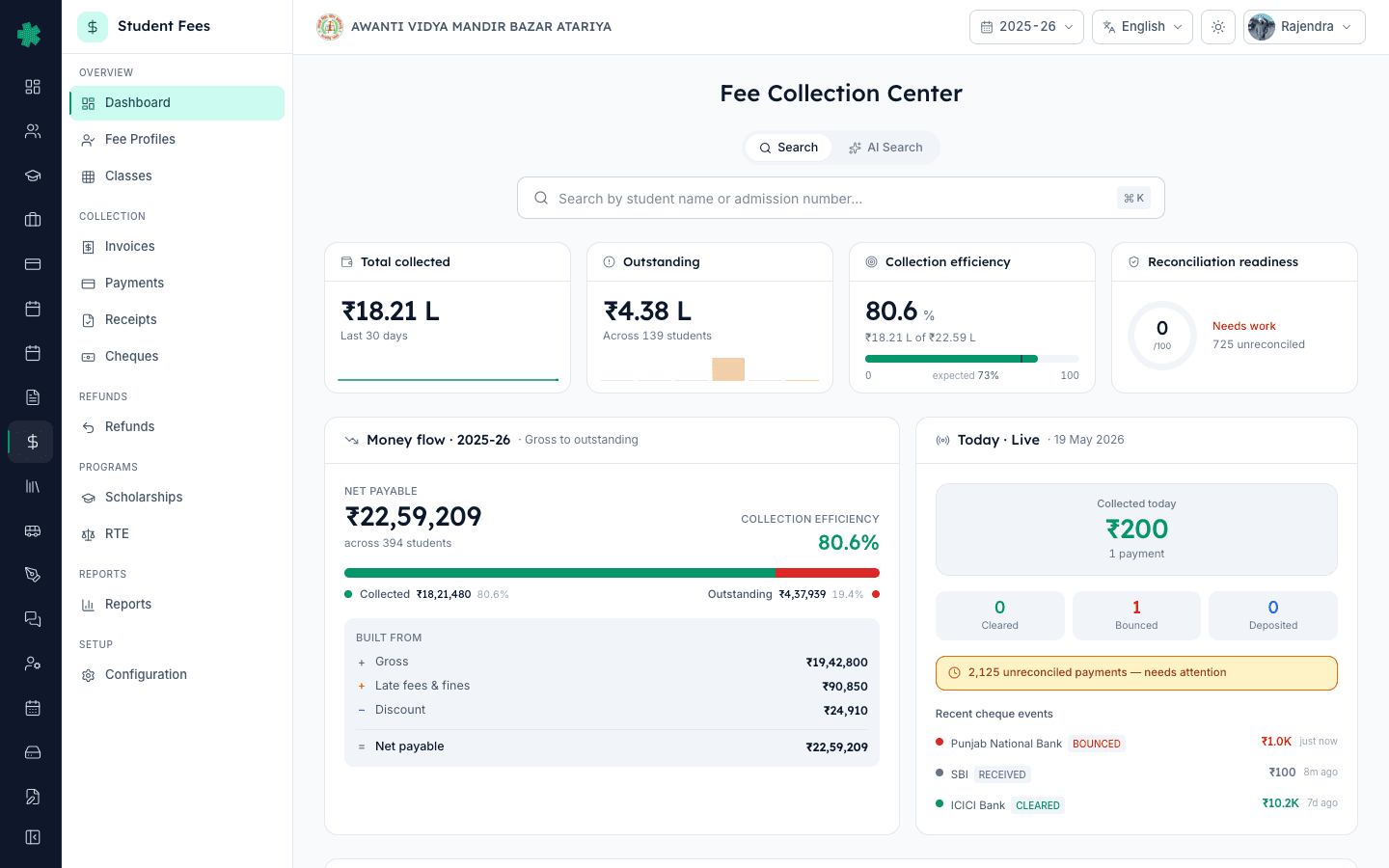Open the user settings icon in dark rail
This screenshot has height=868, width=1389.
pyautogui.click(x=33, y=664)
